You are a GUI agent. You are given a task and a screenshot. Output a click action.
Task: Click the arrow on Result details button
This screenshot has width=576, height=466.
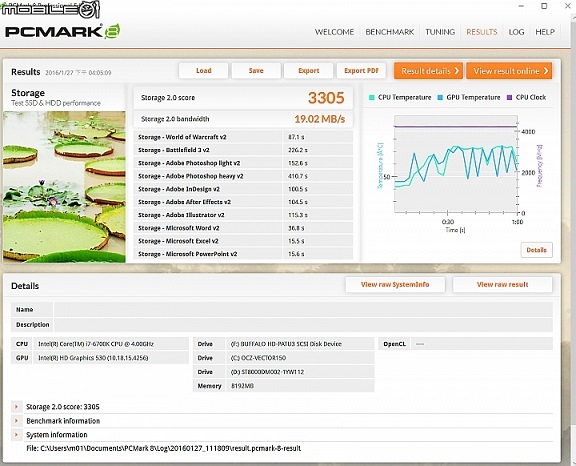[x=457, y=71]
